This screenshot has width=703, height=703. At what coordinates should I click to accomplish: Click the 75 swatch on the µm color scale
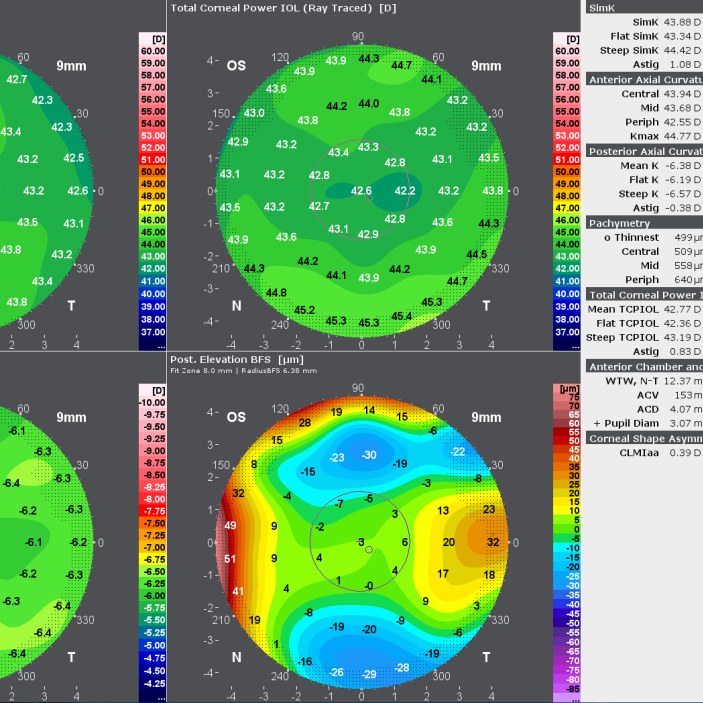click(567, 397)
